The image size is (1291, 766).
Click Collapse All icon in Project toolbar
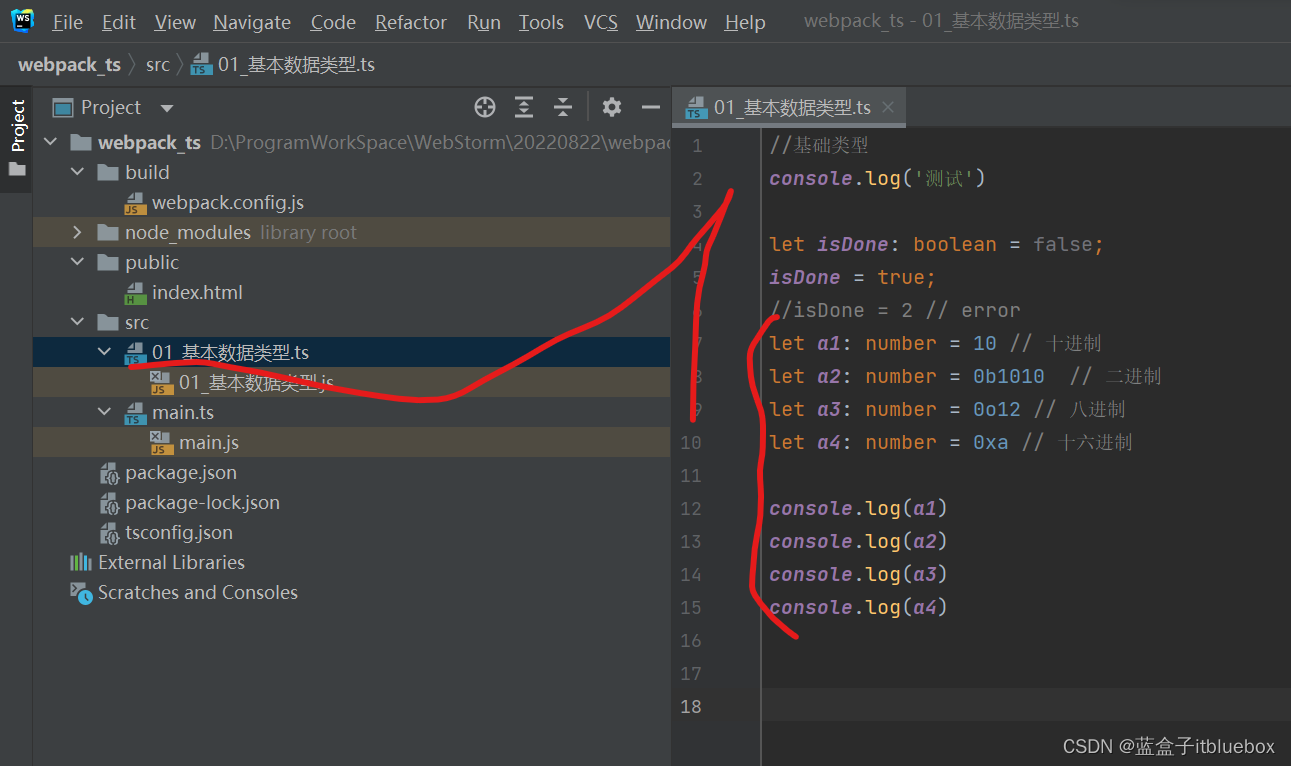tap(563, 107)
